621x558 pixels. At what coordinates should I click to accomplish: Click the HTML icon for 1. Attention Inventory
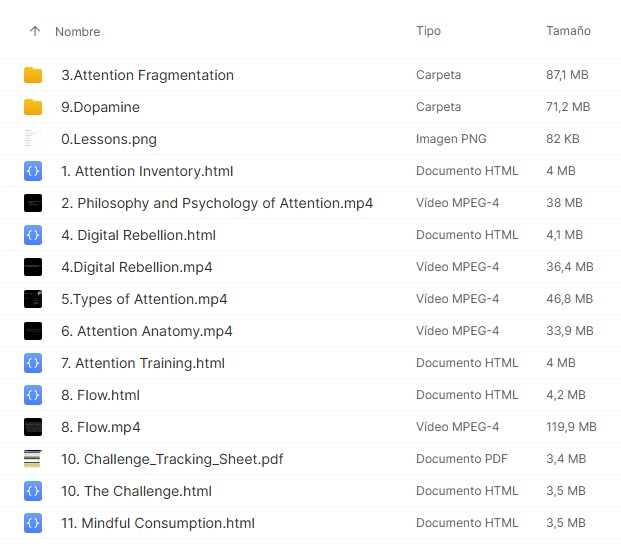tap(33, 171)
